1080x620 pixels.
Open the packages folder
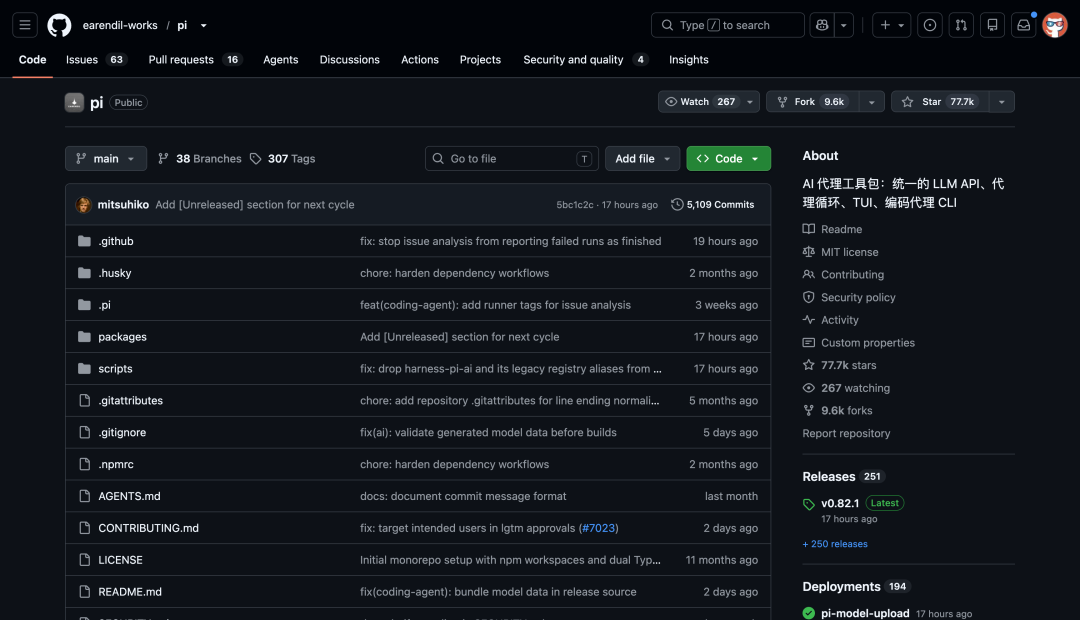[x=122, y=337]
